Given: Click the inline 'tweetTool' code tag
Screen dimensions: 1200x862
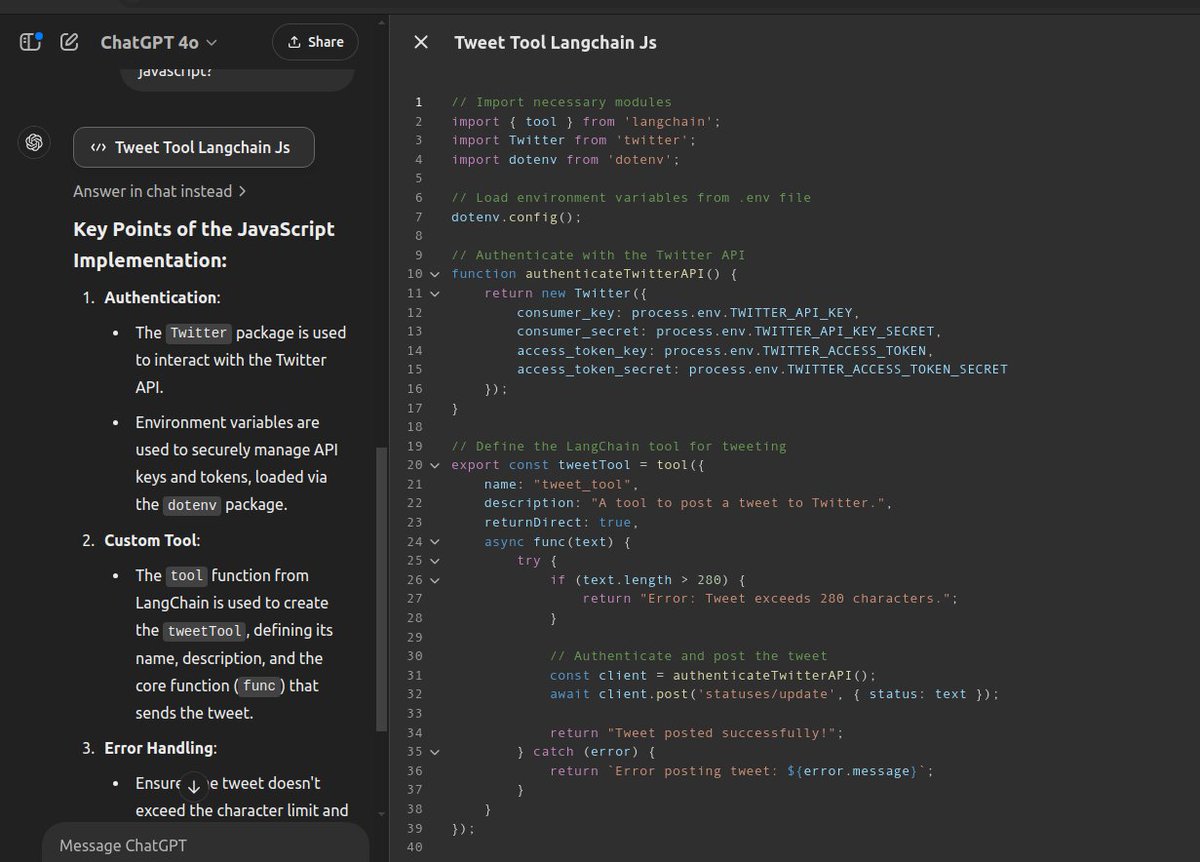Looking at the screenshot, I should click(x=205, y=631).
